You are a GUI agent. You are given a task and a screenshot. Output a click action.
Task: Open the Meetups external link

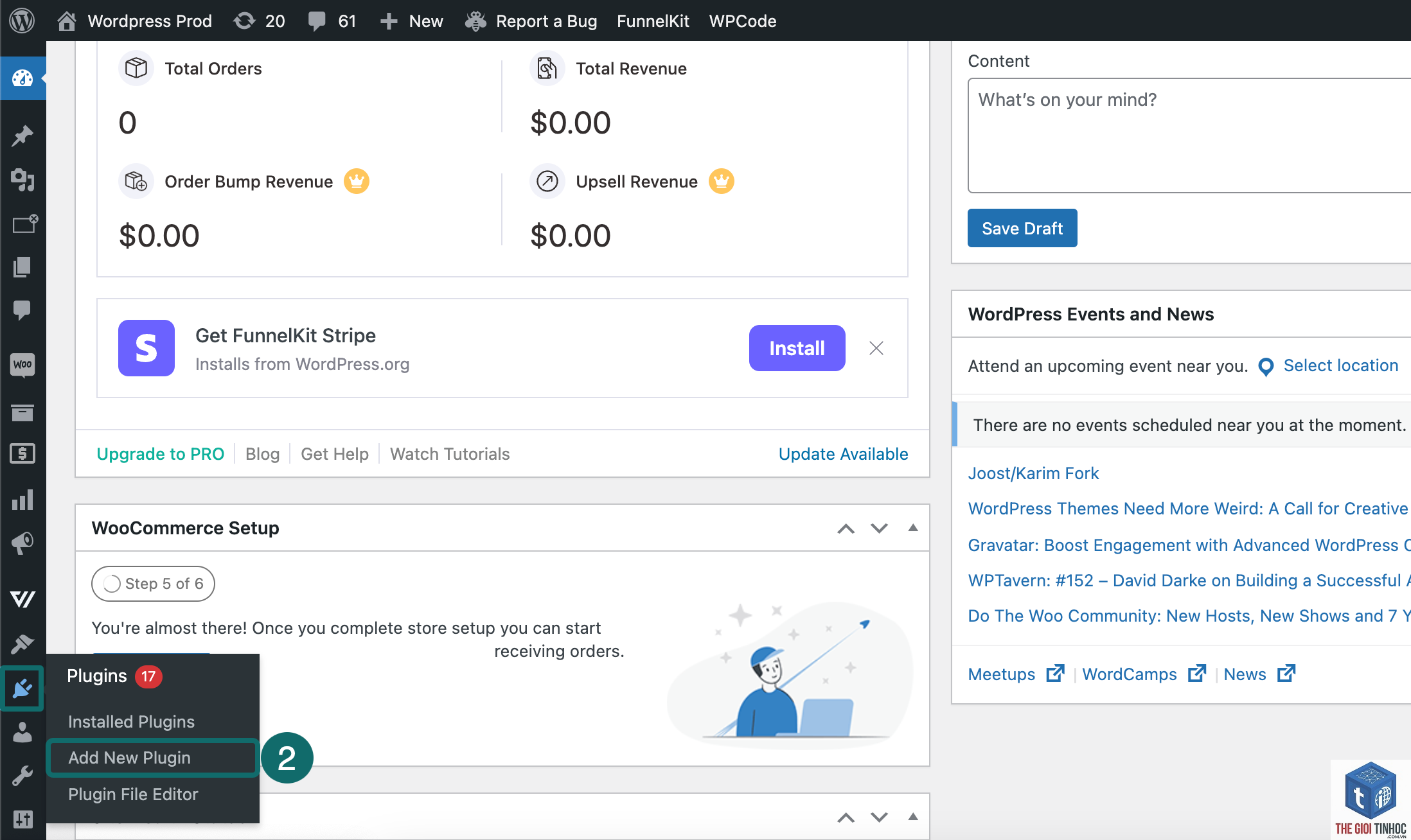point(1016,674)
